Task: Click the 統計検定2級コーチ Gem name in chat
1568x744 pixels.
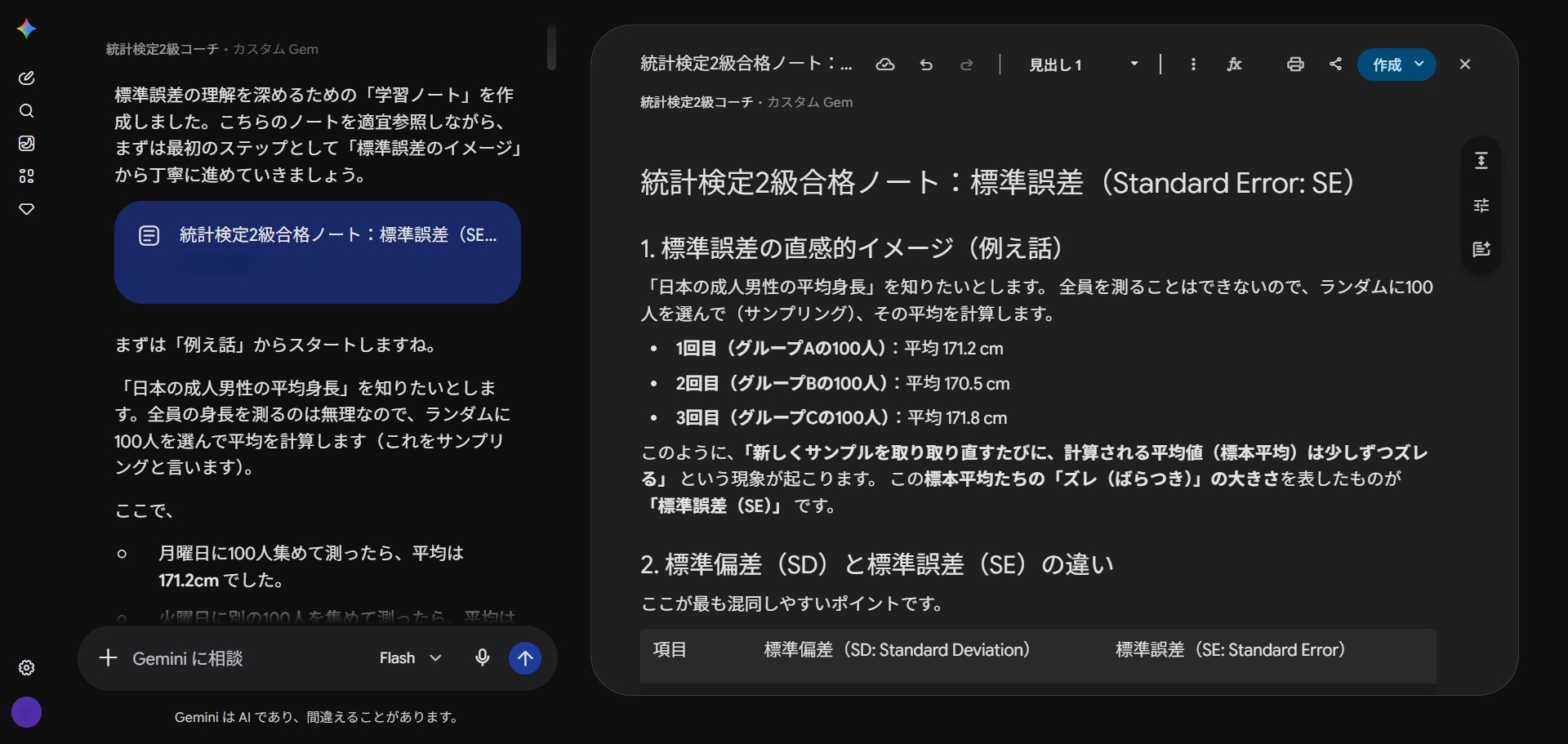Action: pos(163,49)
